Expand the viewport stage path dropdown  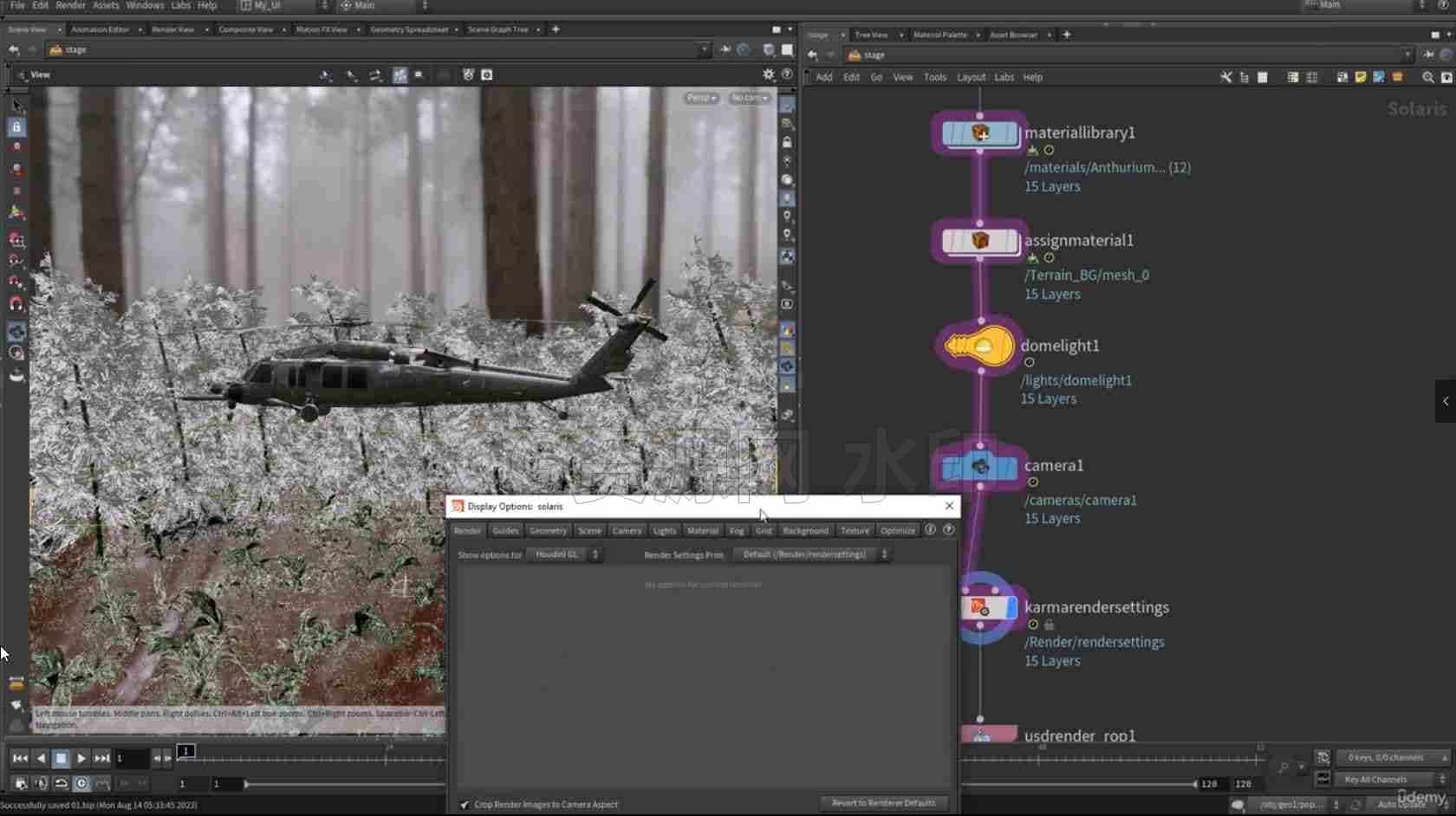703,50
